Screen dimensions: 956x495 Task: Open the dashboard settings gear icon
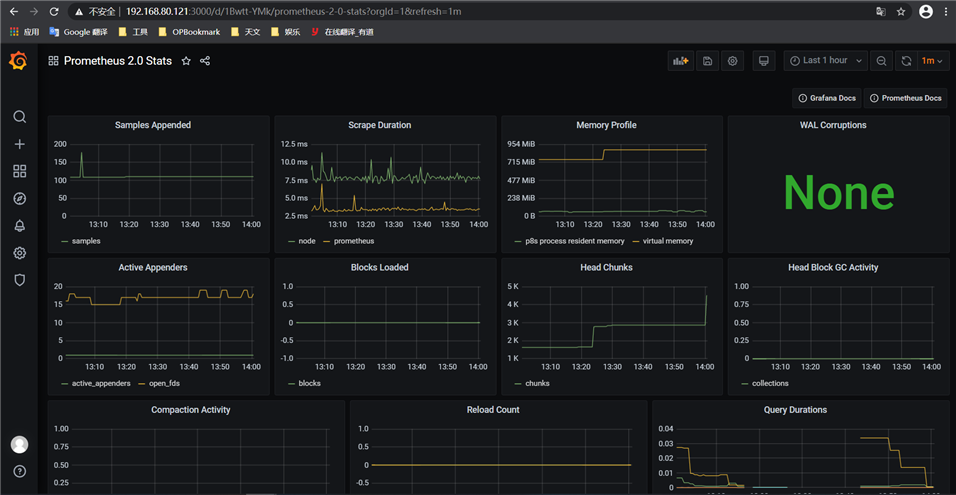pyautogui.click(x=733, y=61)
